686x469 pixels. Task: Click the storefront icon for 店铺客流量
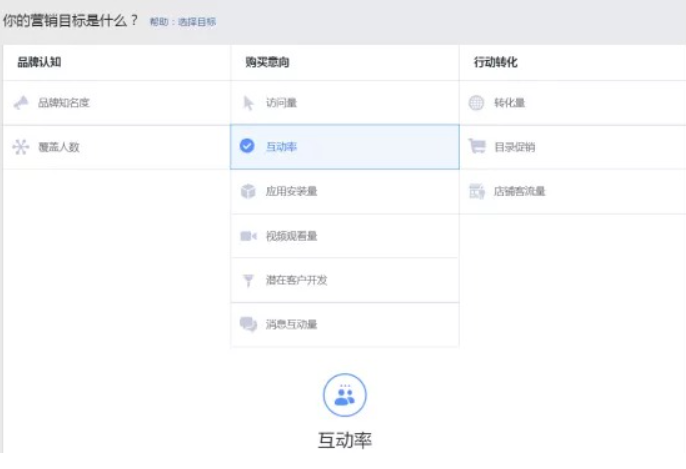coord(476,191)
